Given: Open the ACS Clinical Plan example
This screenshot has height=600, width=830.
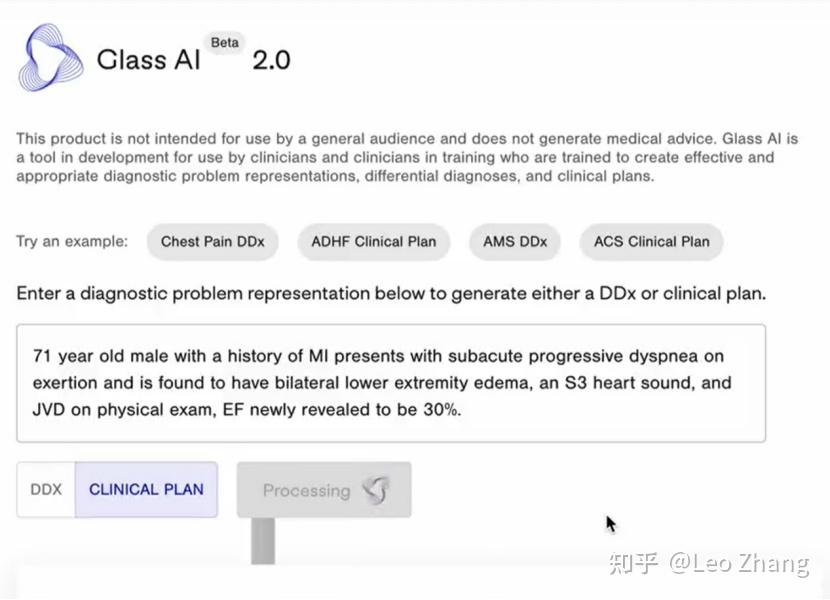Looking at the screenshot, I should tap(651, 241).
